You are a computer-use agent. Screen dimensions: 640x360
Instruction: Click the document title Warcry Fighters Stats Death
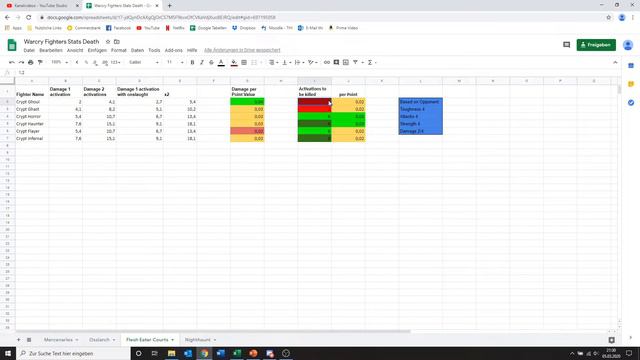61,42
